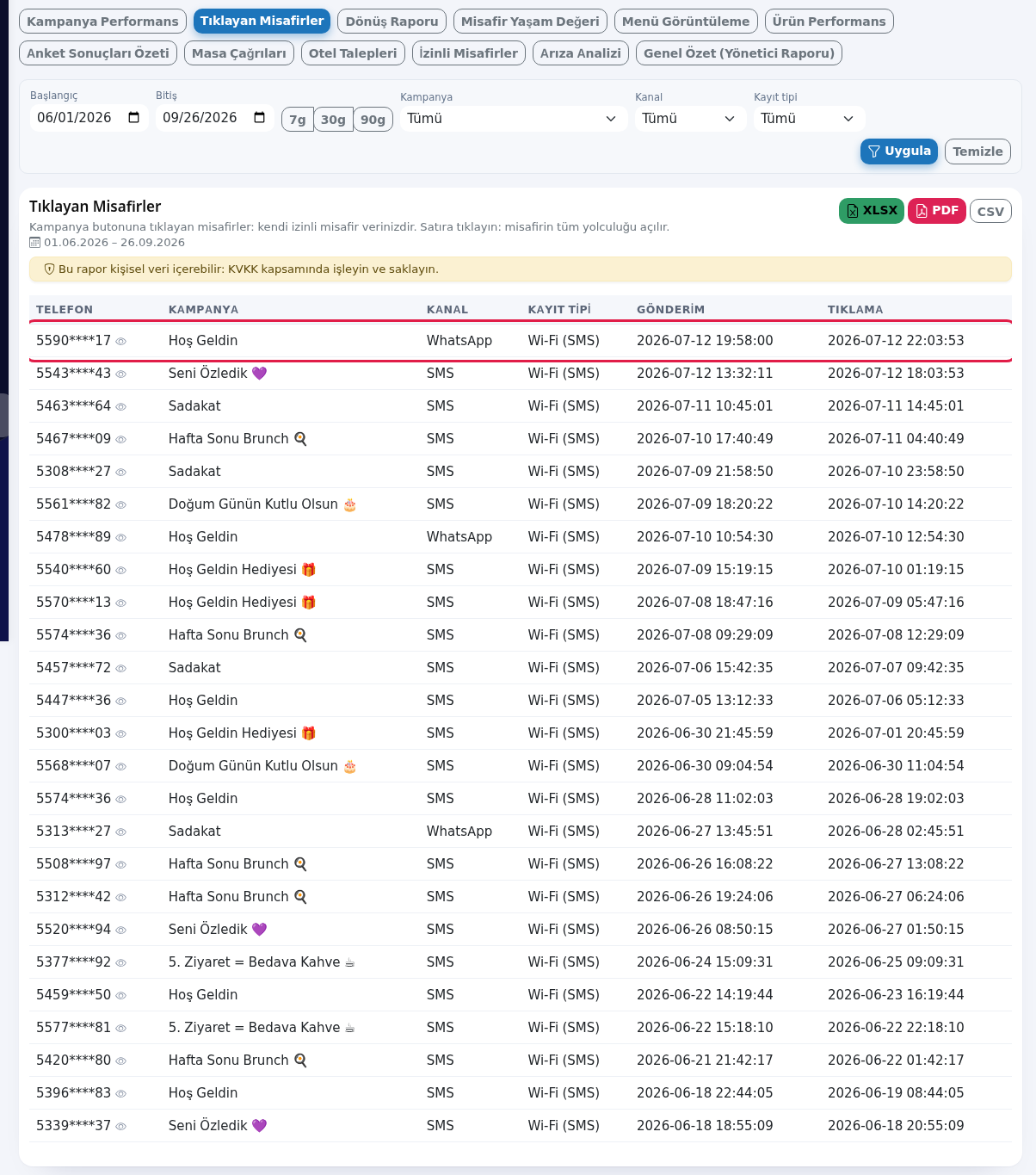The width and height of the screenshot is (1036, 1175).
Task: Unmask the phone 5463****64
Action: pos(121,407)
